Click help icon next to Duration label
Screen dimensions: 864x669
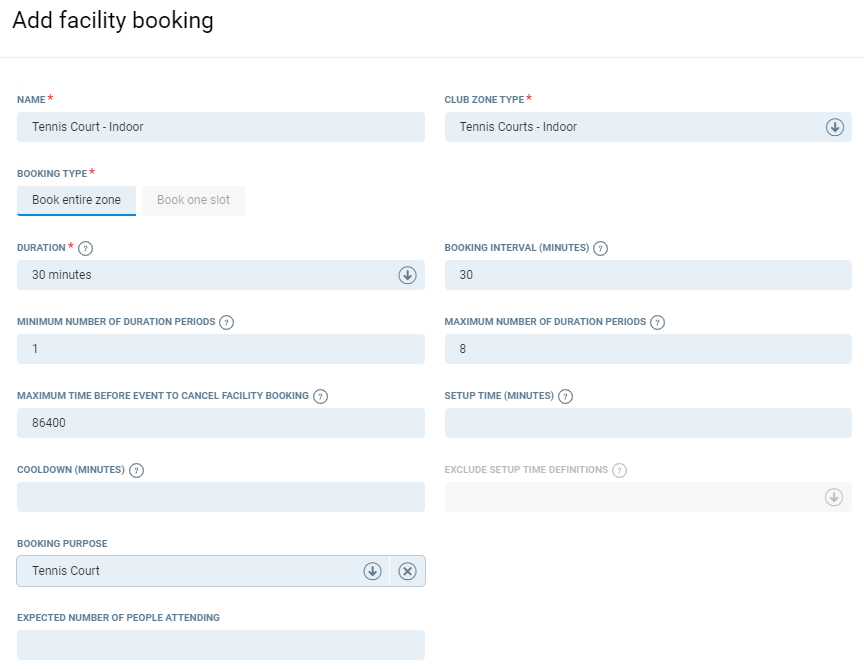[86, 249]
